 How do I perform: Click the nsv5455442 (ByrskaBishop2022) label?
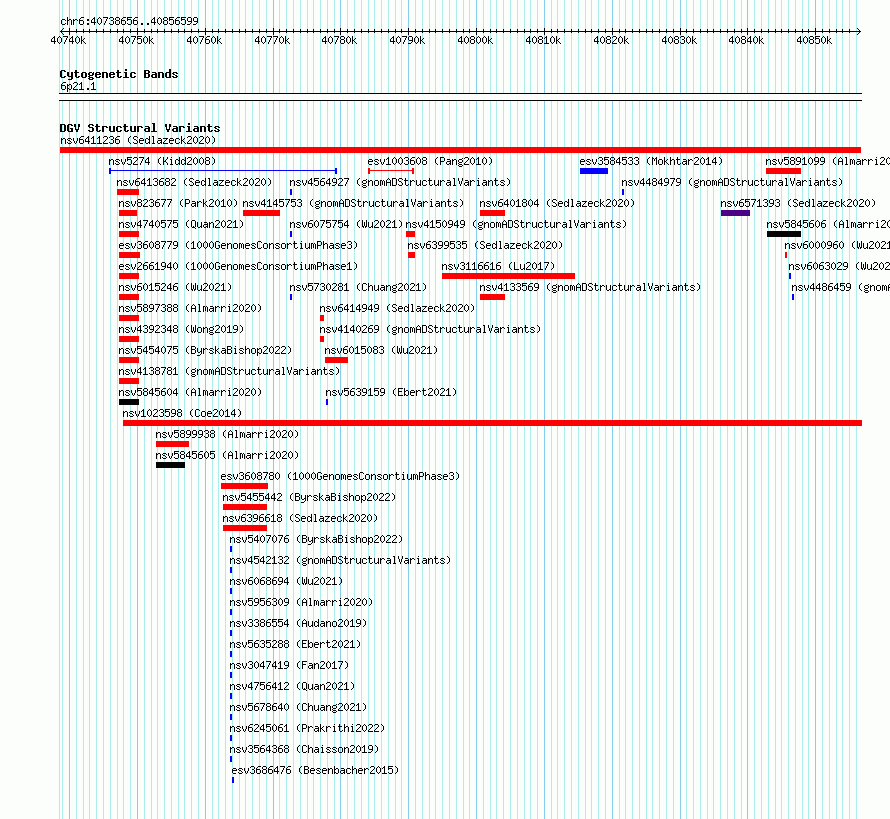(309, 497)
